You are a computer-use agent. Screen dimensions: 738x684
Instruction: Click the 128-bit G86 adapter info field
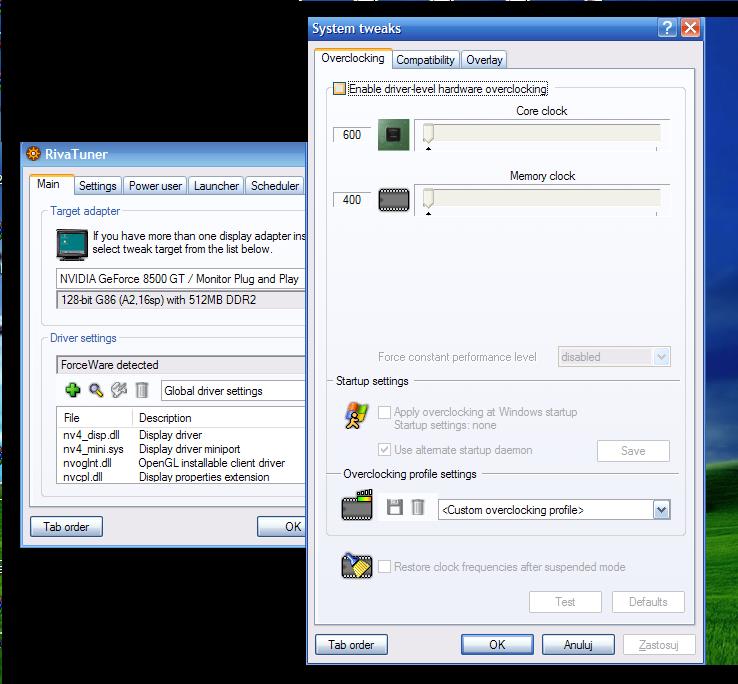tap(181, 300)
